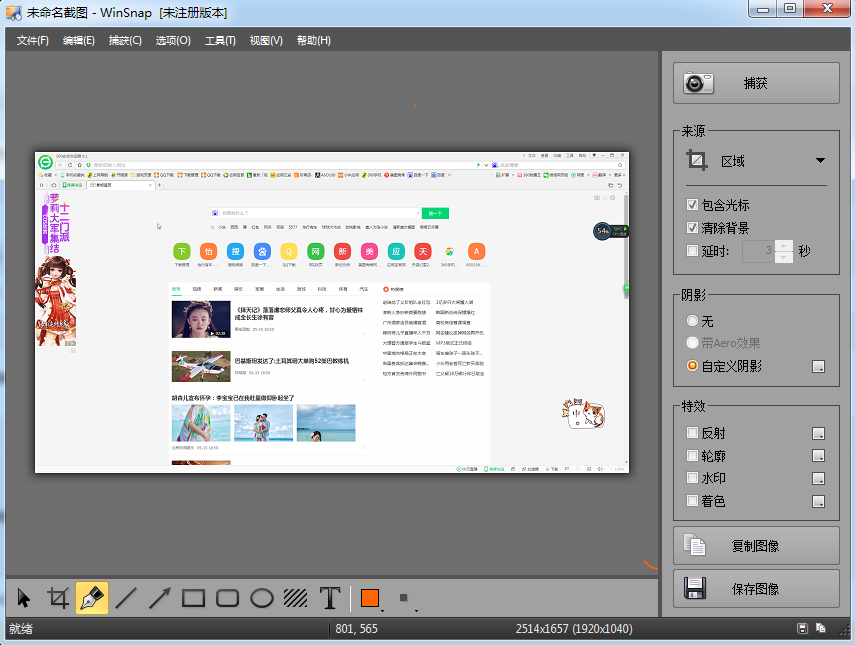Select the arrow pointer selection tool
This screenshot has height=645, width=855.
[x=25, y=598]
